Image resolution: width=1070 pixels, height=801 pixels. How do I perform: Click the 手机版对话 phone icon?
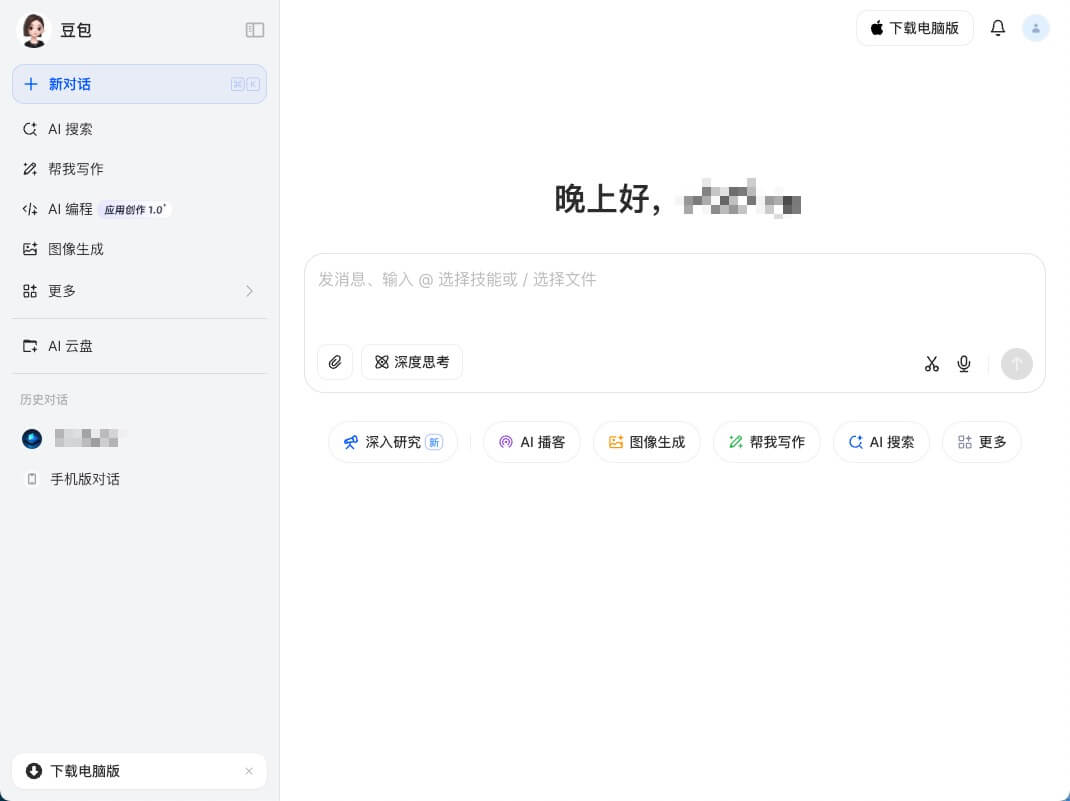(x=31, y=479)
